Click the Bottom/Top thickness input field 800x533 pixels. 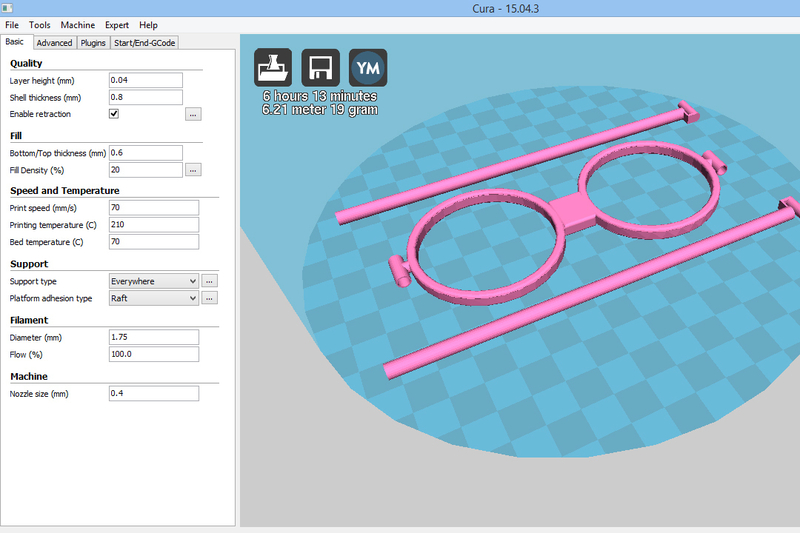(x=145, y=153)
